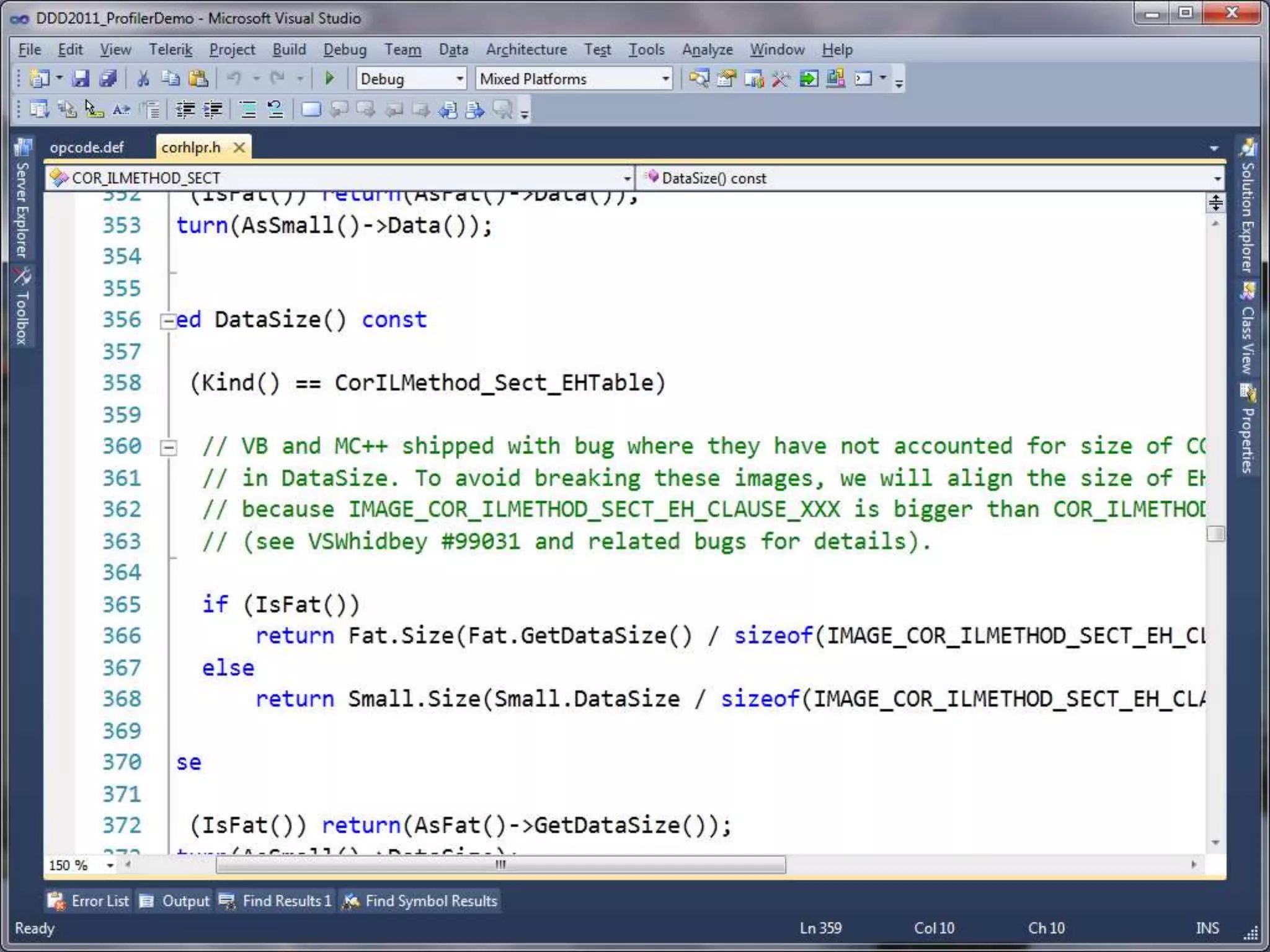Click the scroll right arrow of editor
1270x952 pixels.
(1194, 864)
